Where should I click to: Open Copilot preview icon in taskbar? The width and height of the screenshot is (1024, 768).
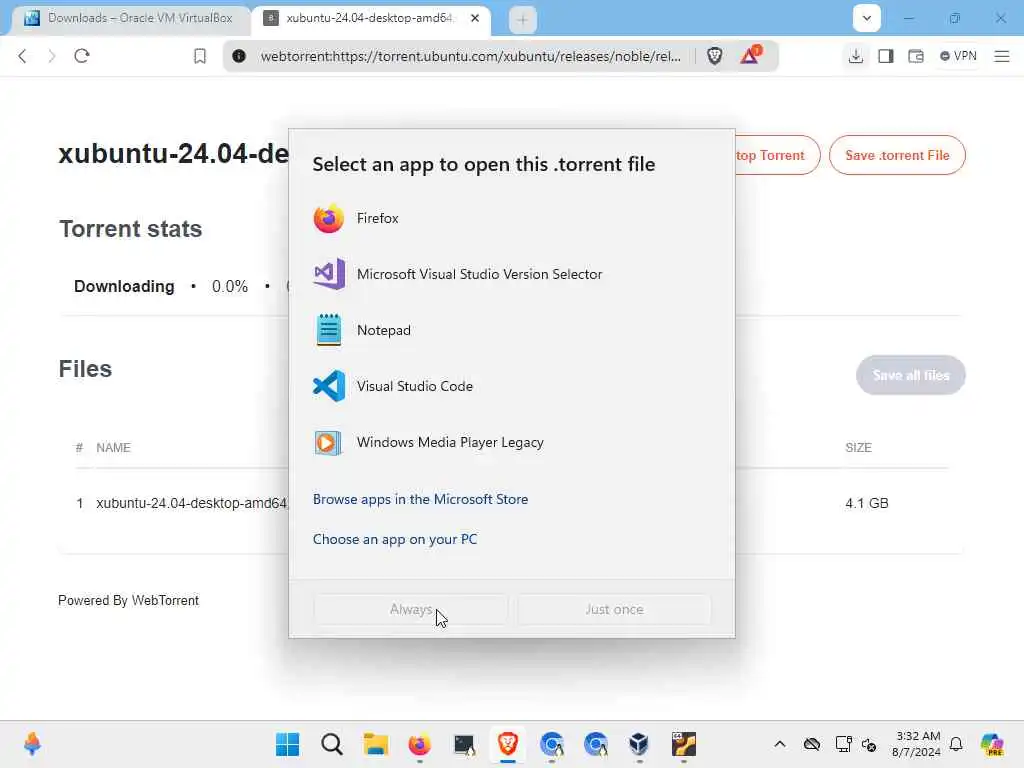992,744
